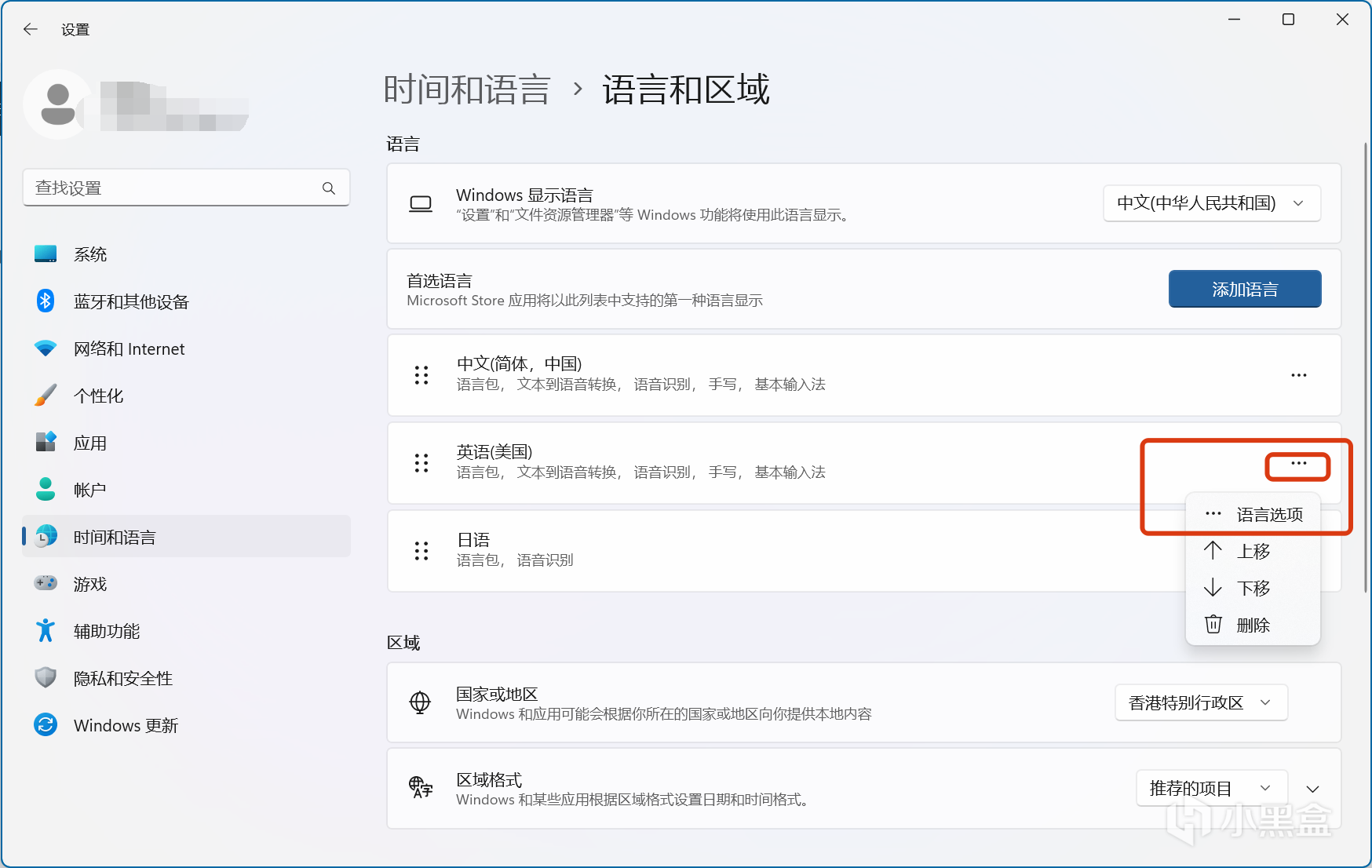Go to 网络和 Internet settings
The height and width of the screenshot is (868, 1372).
coord(186,348)
